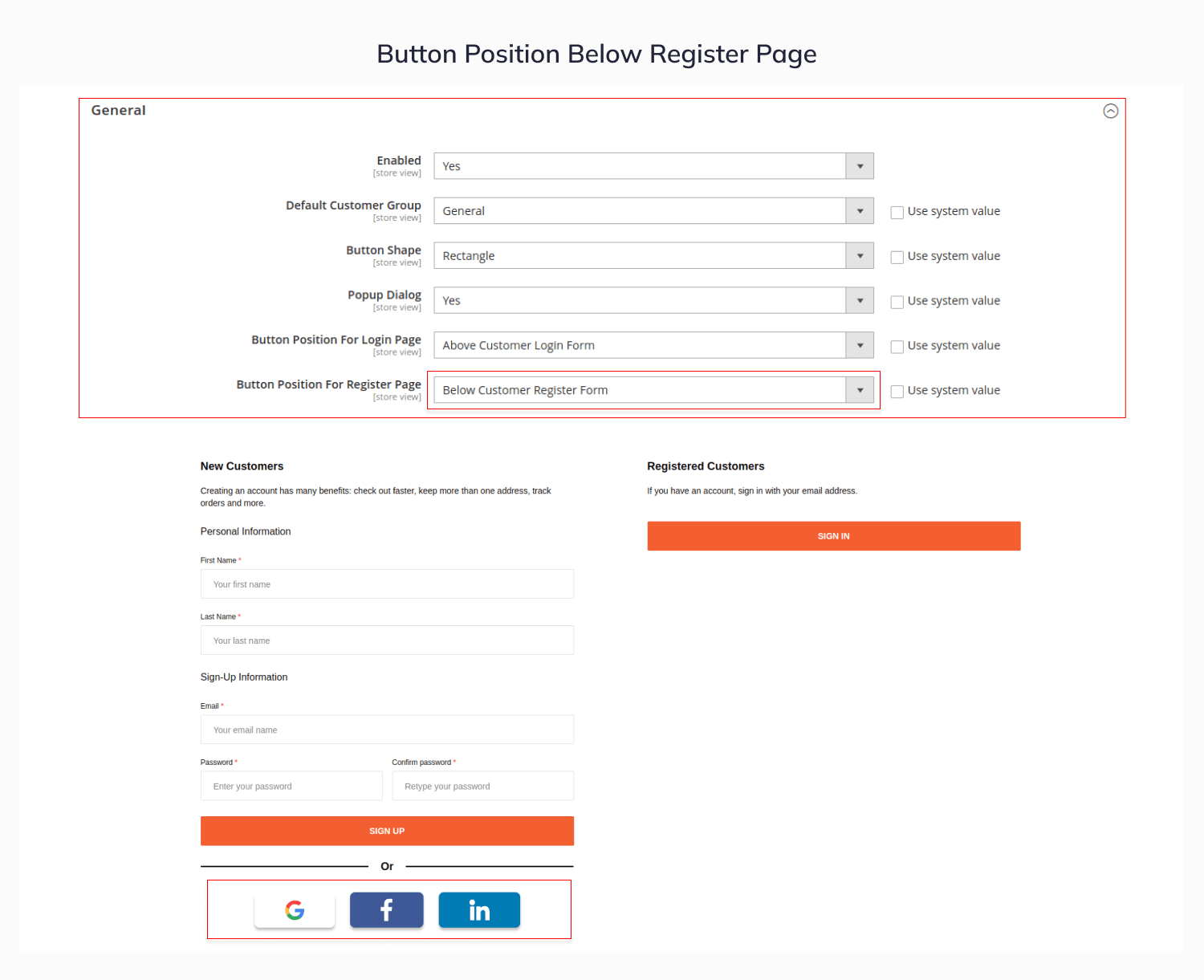
Task: Enable Use system value for Login Page position
Action: (897, 347)
